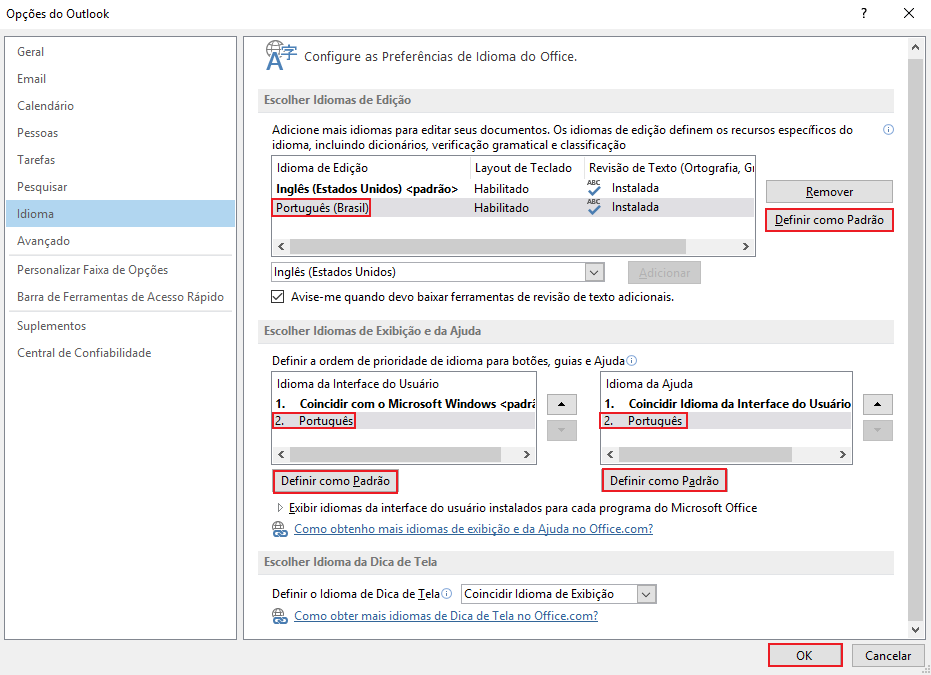Expand 'Exibir idiomas da interface do usuário instalados'

(x=280, y=508)
